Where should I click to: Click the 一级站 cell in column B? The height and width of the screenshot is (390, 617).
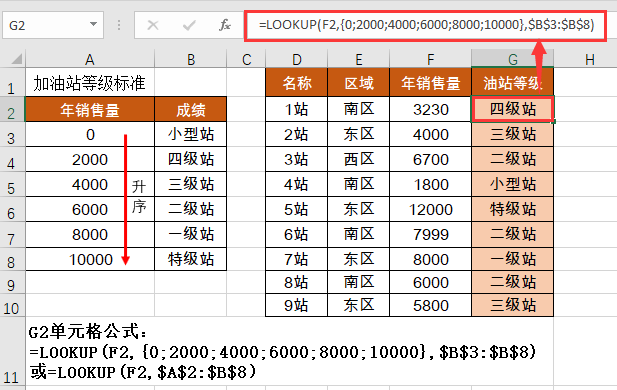coord(190,235)
